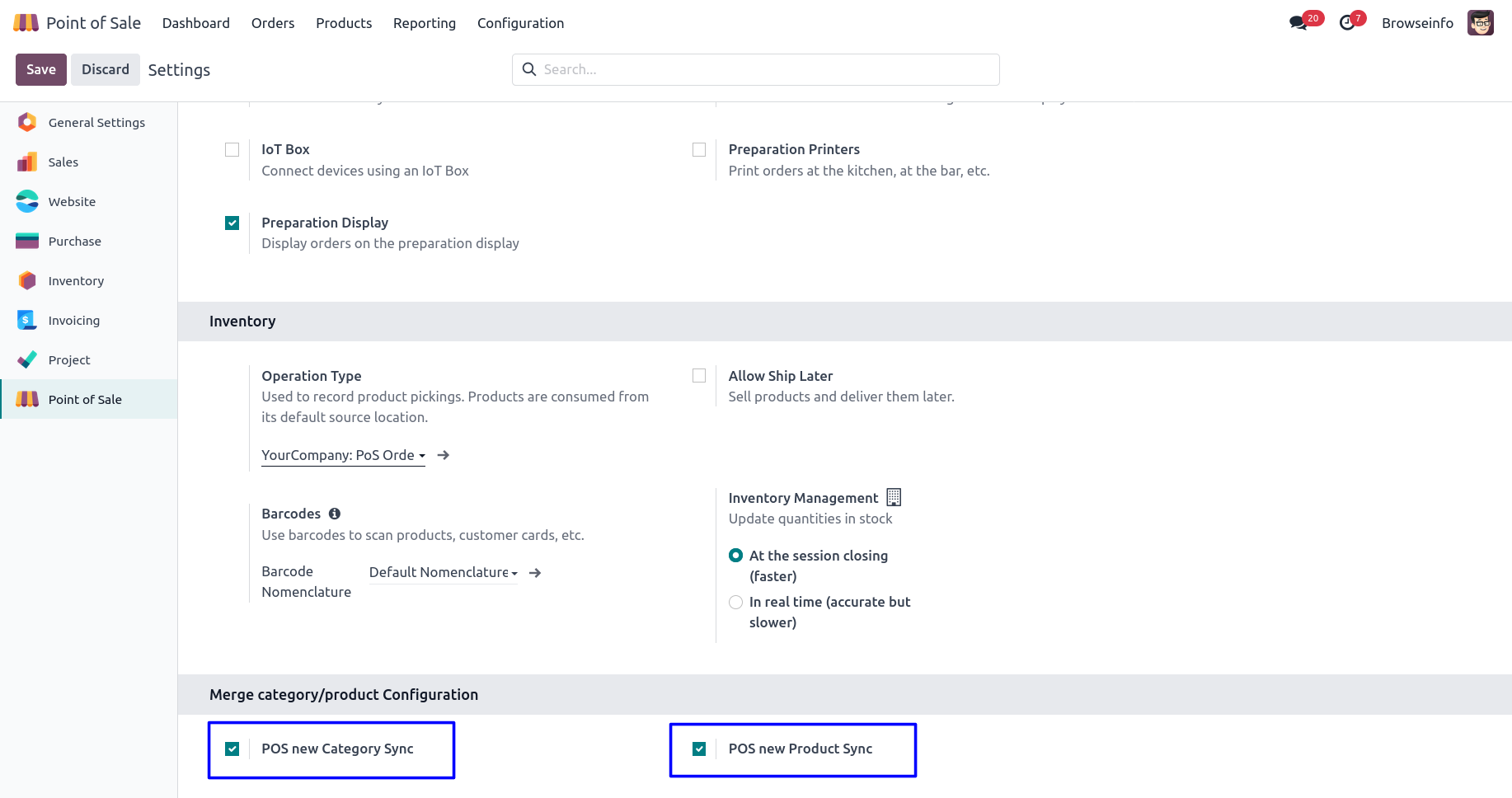Viewport: 1512px width, 798px height.
Task: Click the Barcodes info icon
Action: (x=335, y=514)
